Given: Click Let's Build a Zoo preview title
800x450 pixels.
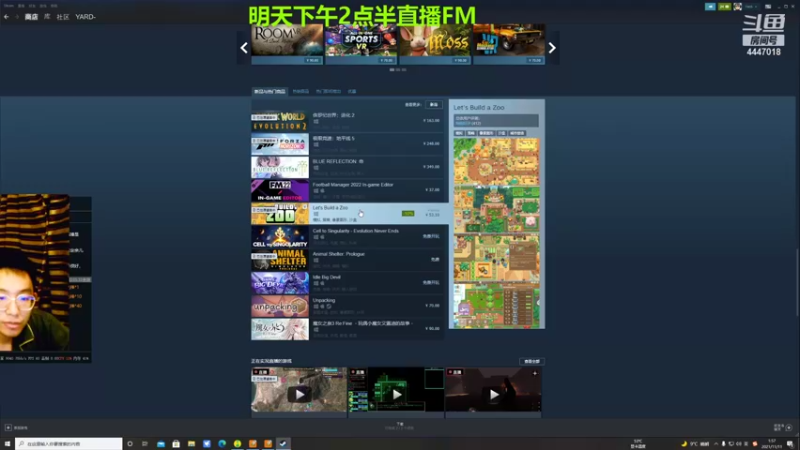Looking at the screenshot, I should coord(479,108).
